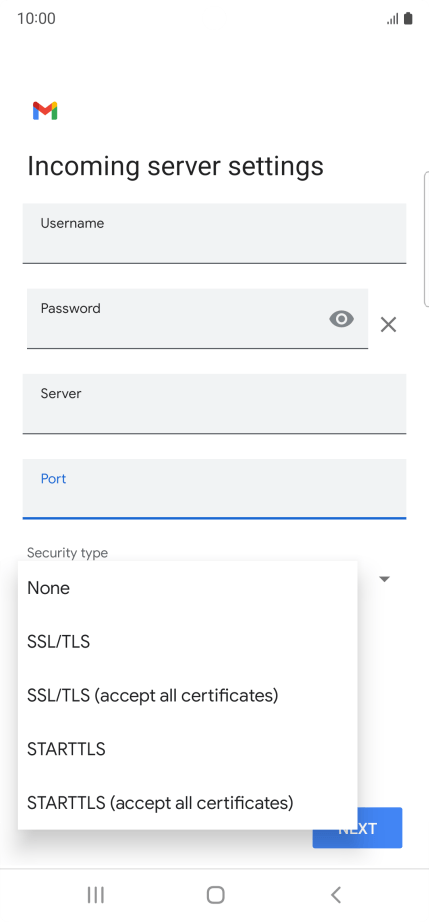The width and height of the screenshot is (429, 922).
Task: Select None security type
Action: point(187,588)
